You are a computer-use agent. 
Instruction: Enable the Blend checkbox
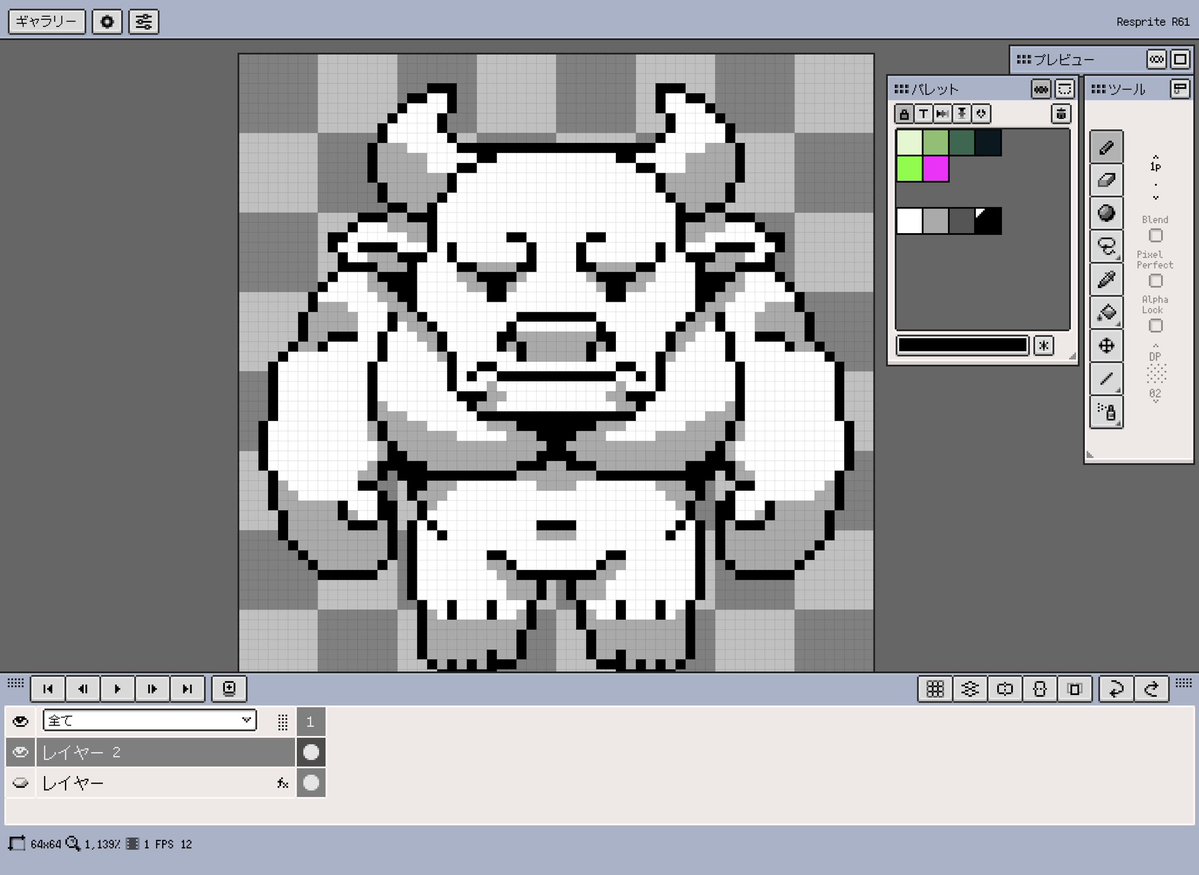(1155, 236)
